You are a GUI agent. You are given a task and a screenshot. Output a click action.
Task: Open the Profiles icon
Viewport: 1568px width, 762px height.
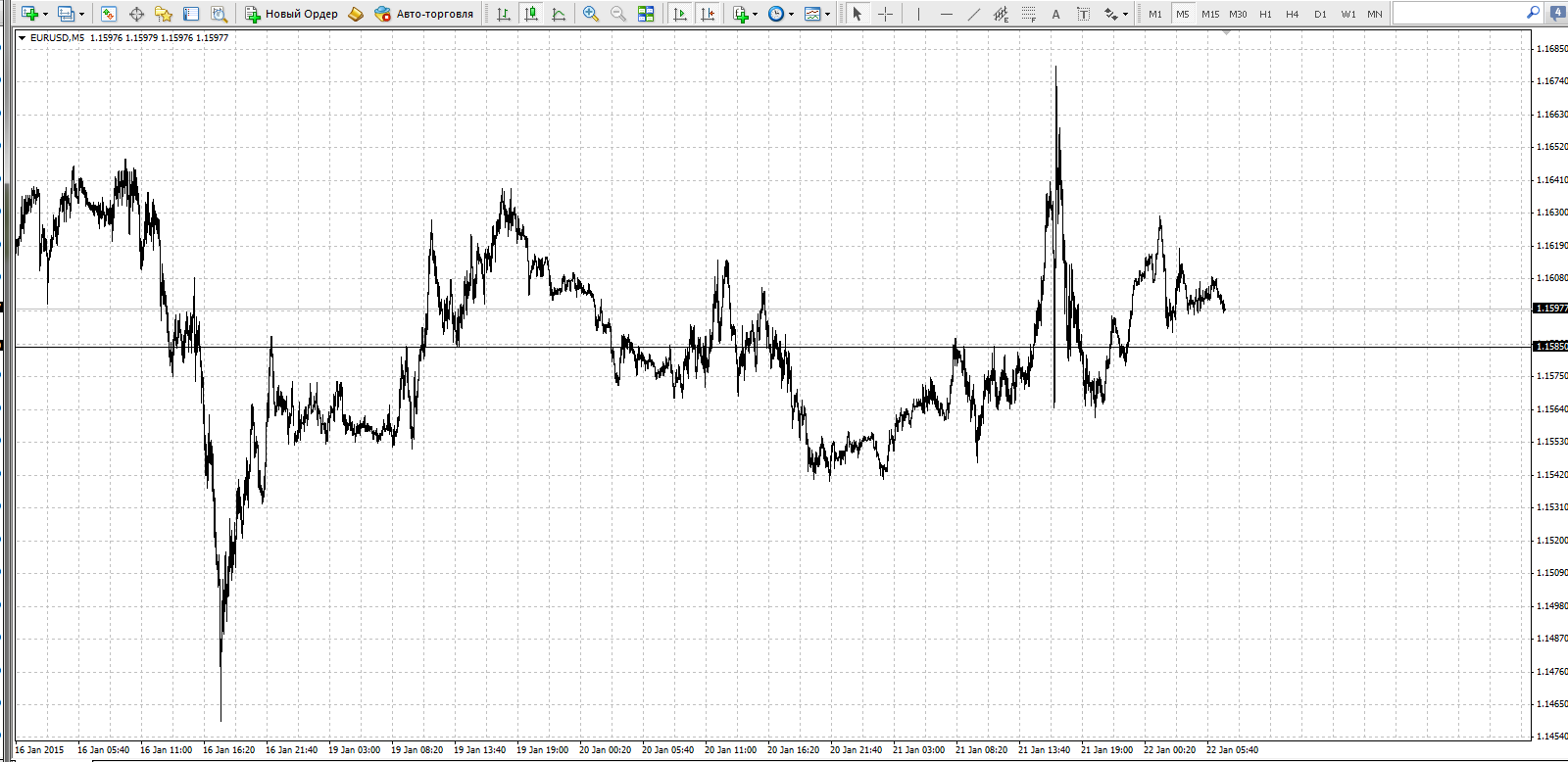[66, 14]
